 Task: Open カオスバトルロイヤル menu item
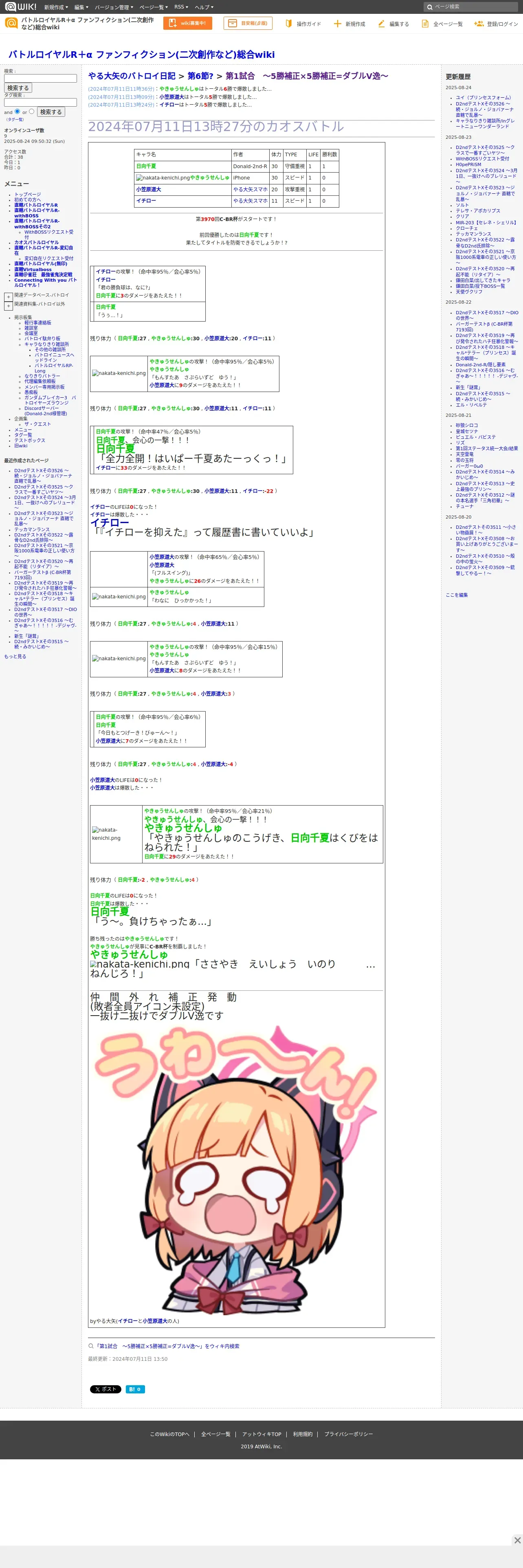pyautogui.click(x=37, y=242)
